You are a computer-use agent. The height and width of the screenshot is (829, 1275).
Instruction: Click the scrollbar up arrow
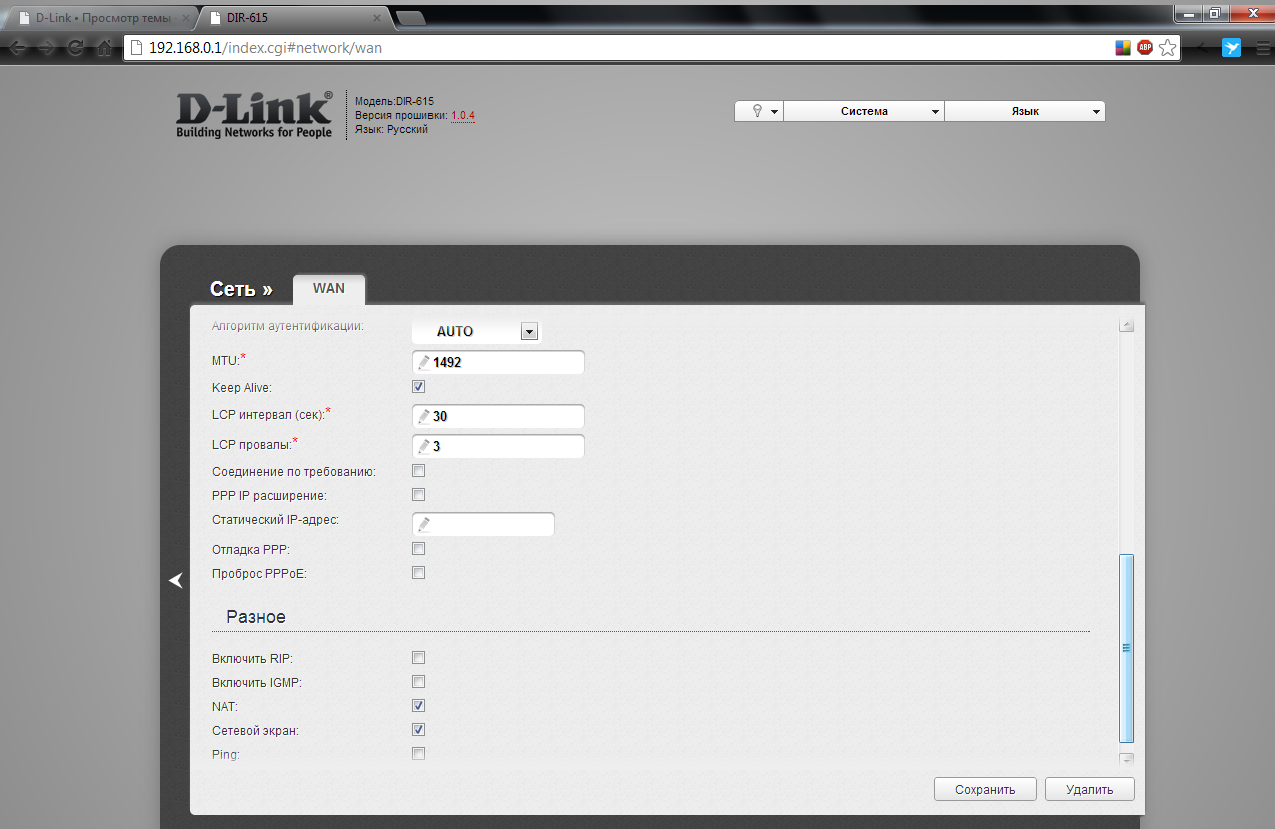[1126, 326]
